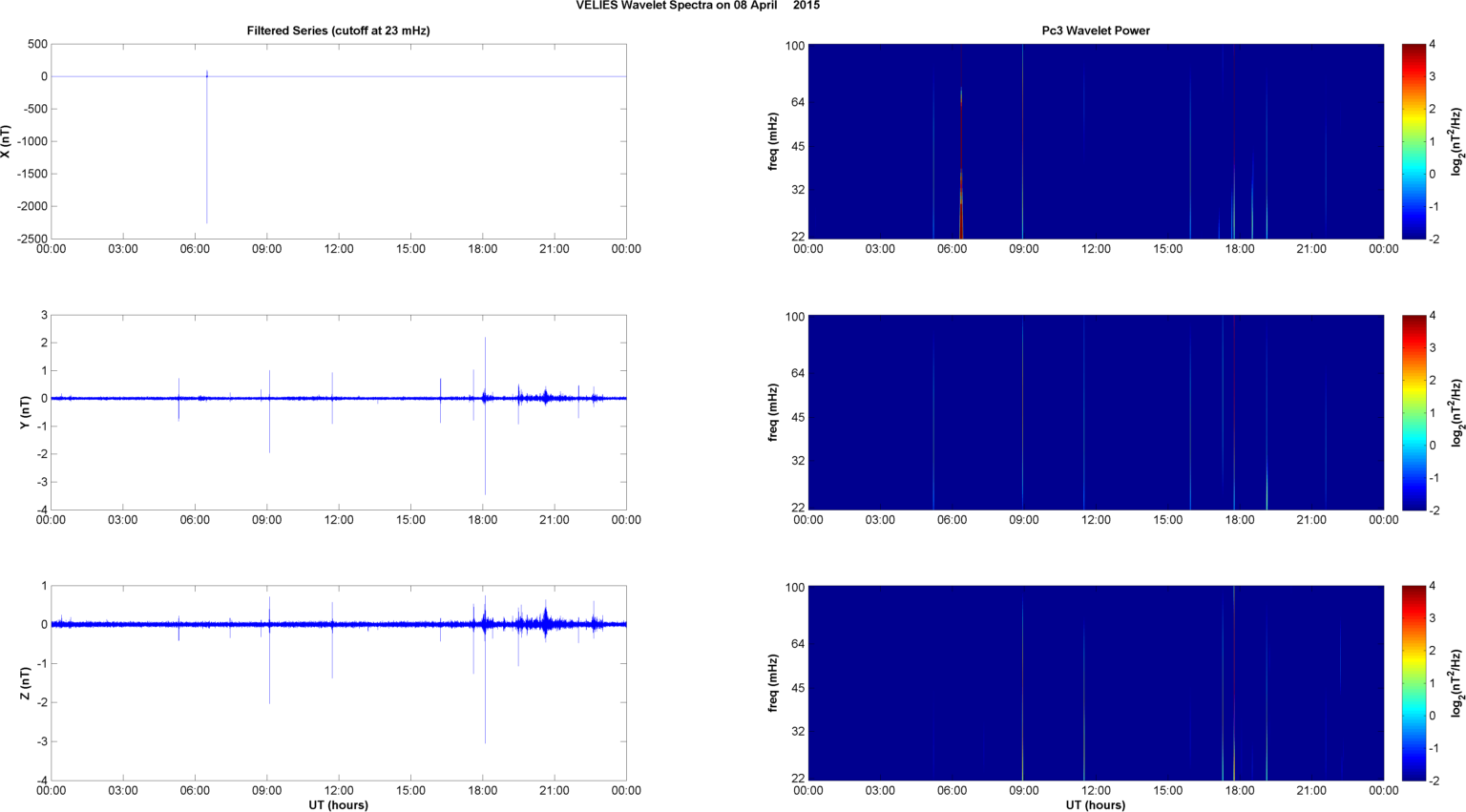Click the 'Z (nT)' axis label
This screenshot has height=812, width=1466.
coord(26,683)
